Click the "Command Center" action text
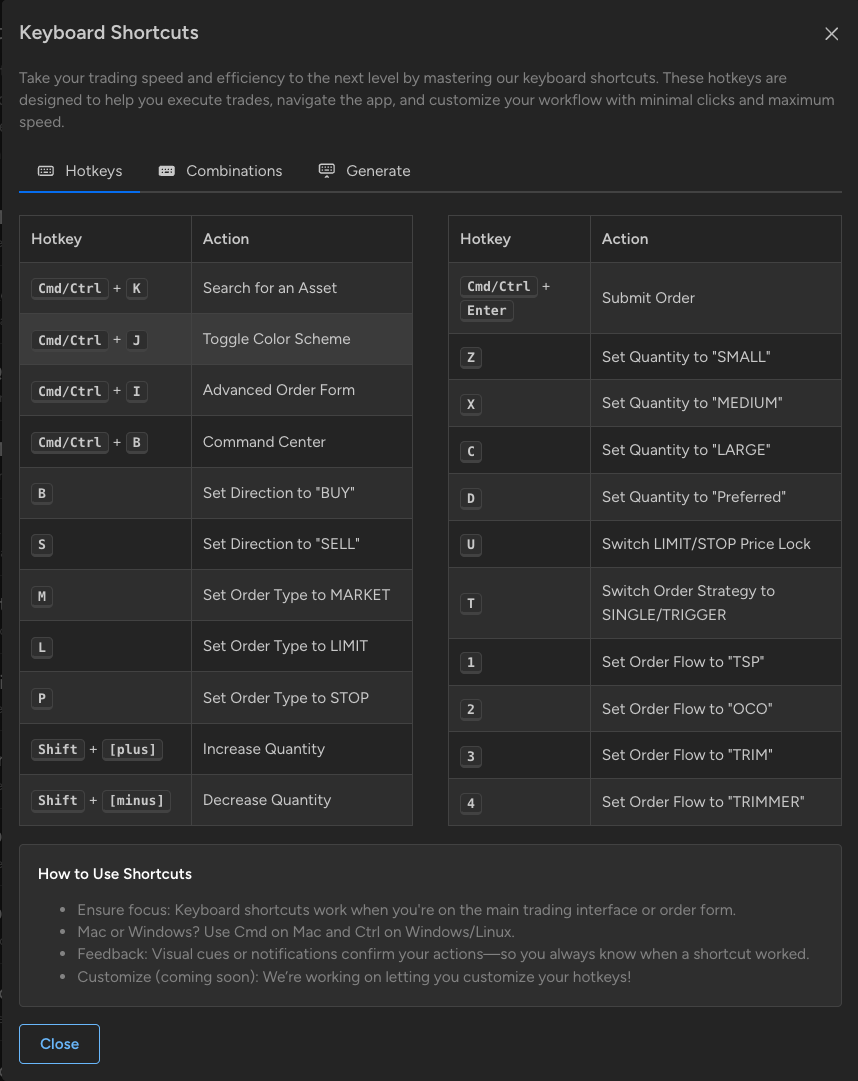Screen dimensions: 858x1081 (264, 442)
